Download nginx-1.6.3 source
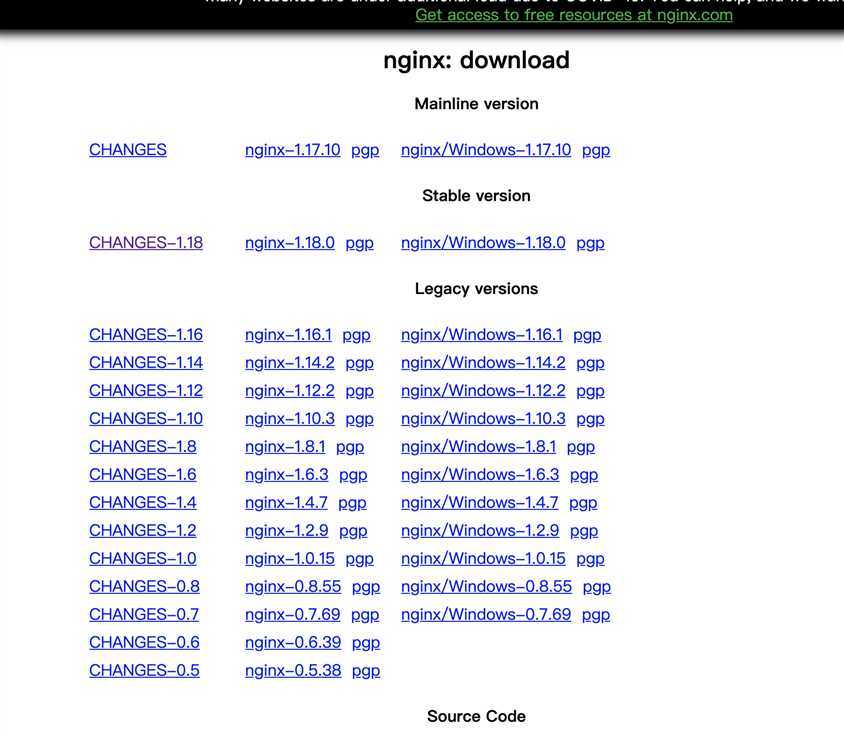 286,475
